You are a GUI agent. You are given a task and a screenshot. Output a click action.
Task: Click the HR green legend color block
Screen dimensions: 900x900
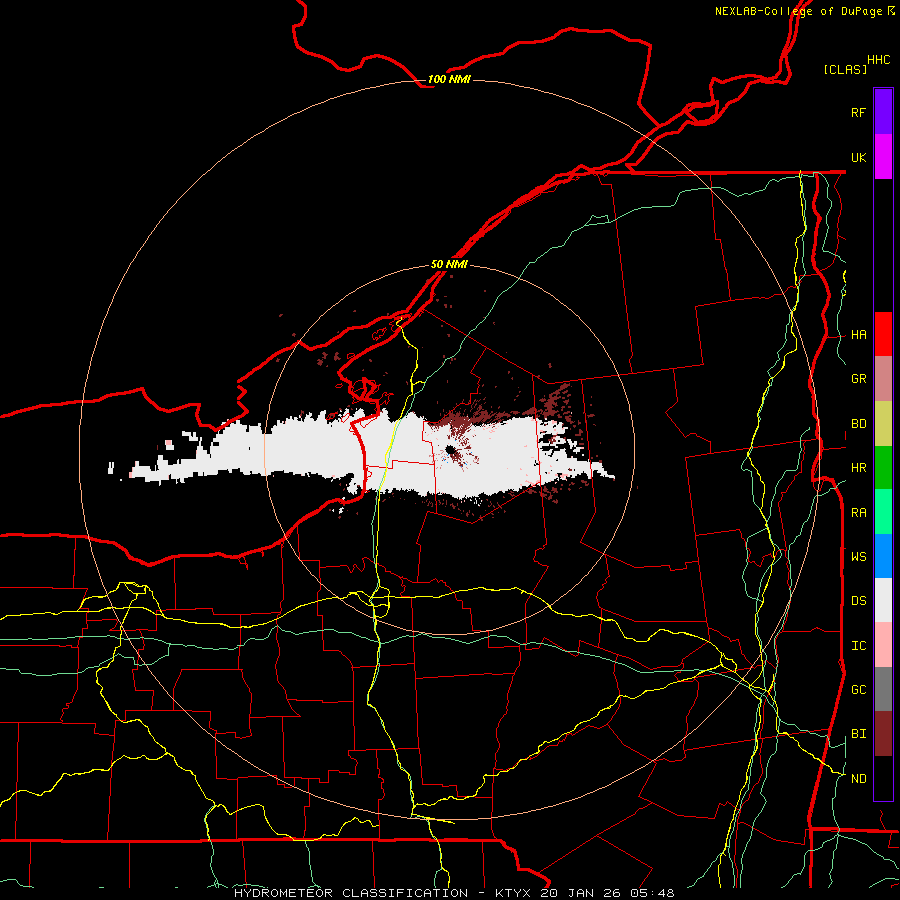click(x=883, y=467)
